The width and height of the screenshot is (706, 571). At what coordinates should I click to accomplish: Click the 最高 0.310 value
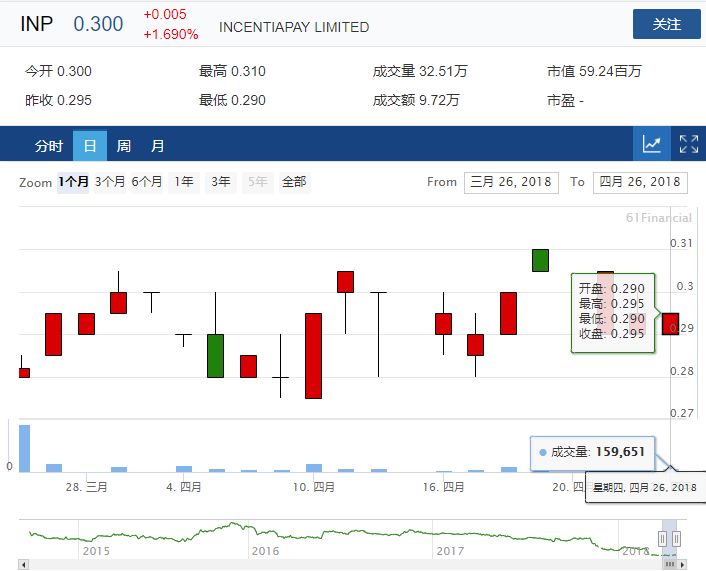click(232, 71)
